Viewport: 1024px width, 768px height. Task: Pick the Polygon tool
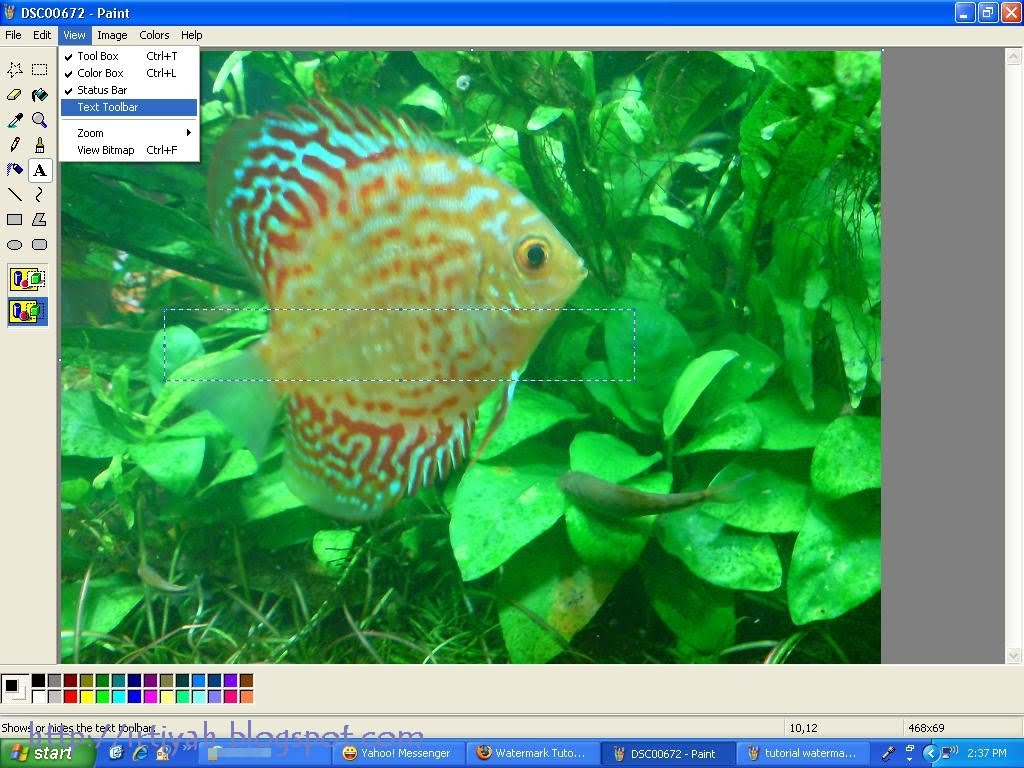pos(39,219)
